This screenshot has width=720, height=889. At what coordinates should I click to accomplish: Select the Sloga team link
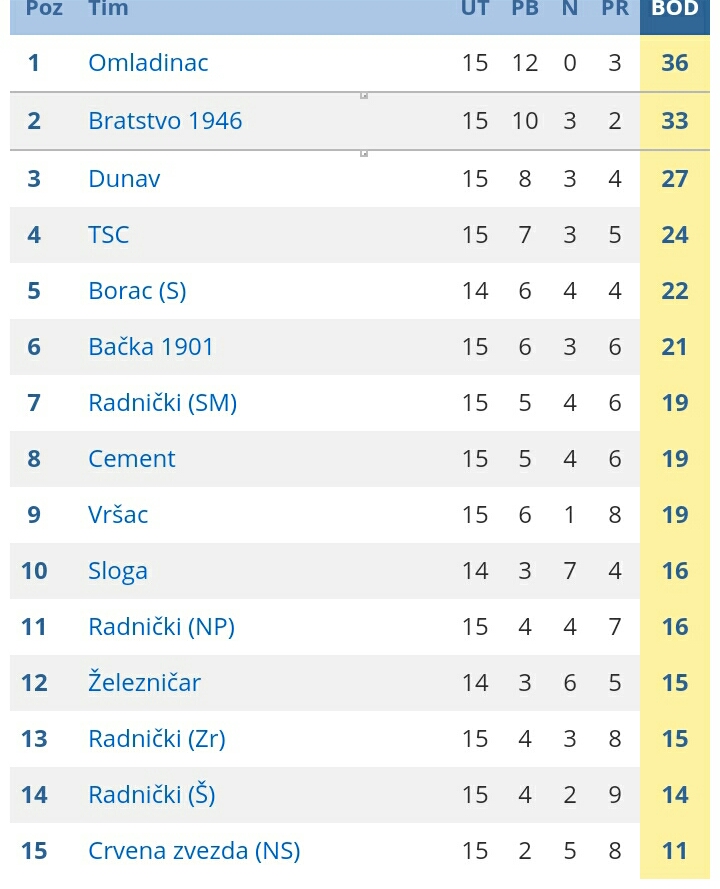pos(118,571)
